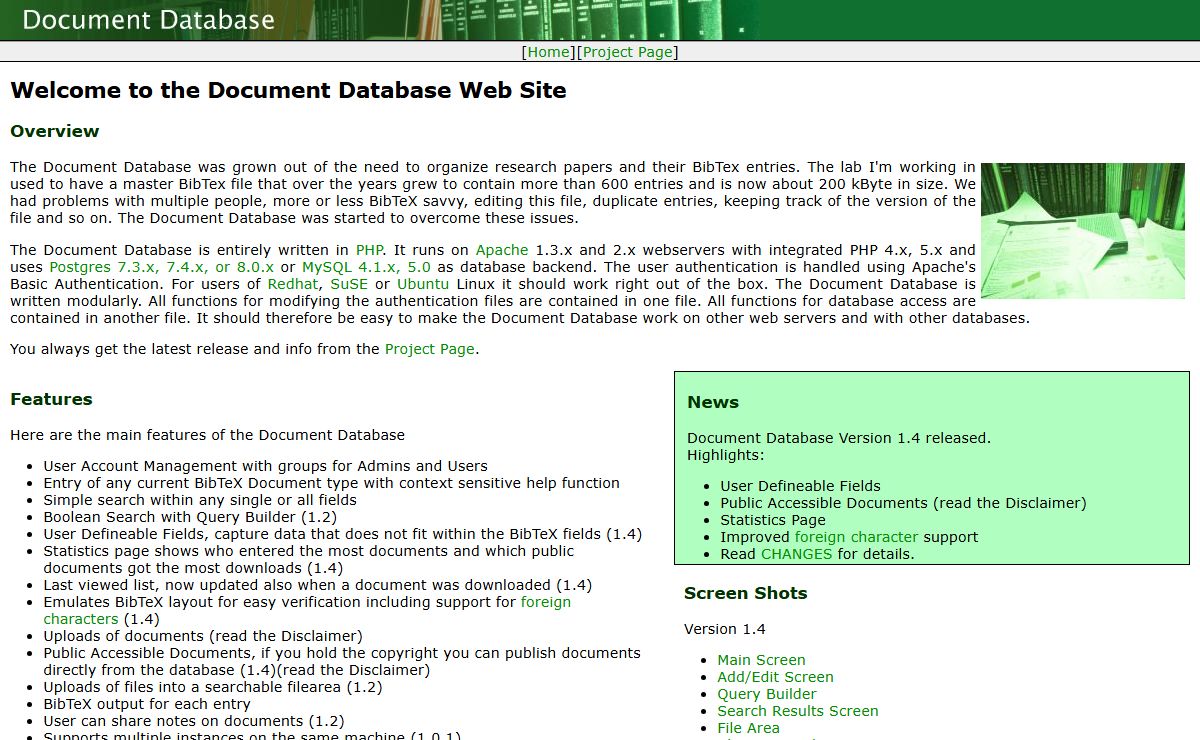Click 'User can share notes on documents (1.2)'
This screenshot has height=740, width=1200.
pyautogui.click(x=193, y=721)
